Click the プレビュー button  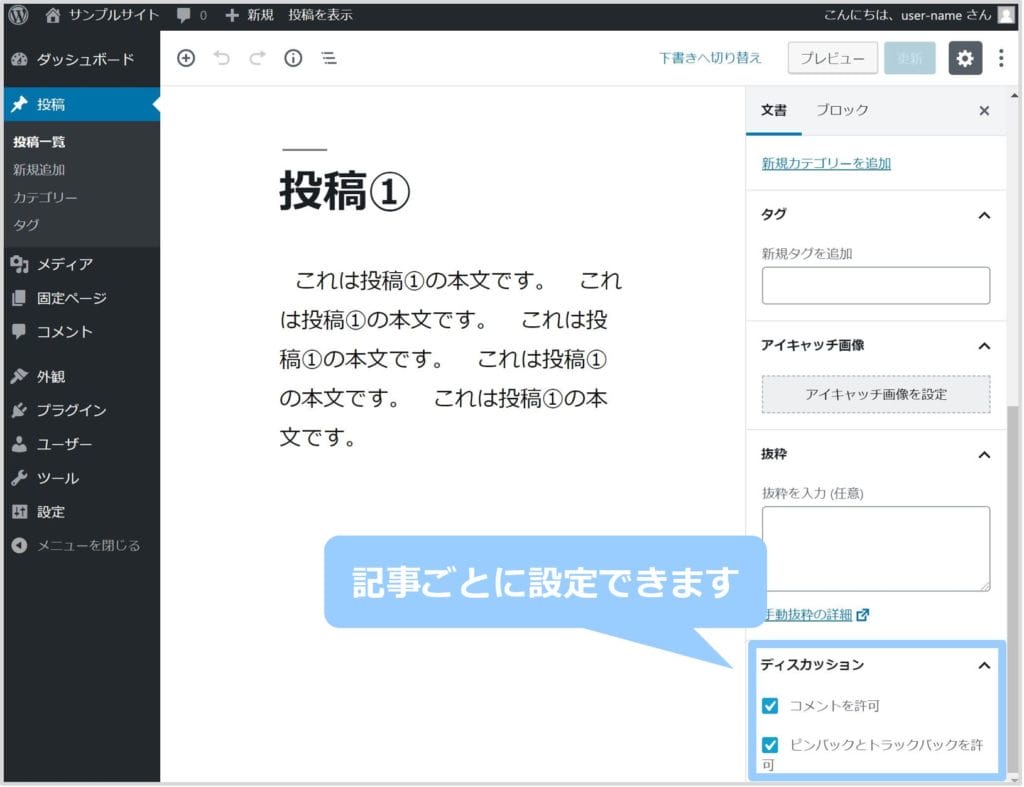coord(832,58)
